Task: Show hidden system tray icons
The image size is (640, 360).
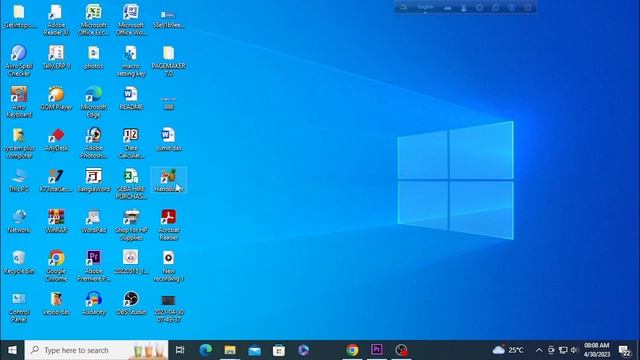Action: pyautogui.click(x=539, y=350)
